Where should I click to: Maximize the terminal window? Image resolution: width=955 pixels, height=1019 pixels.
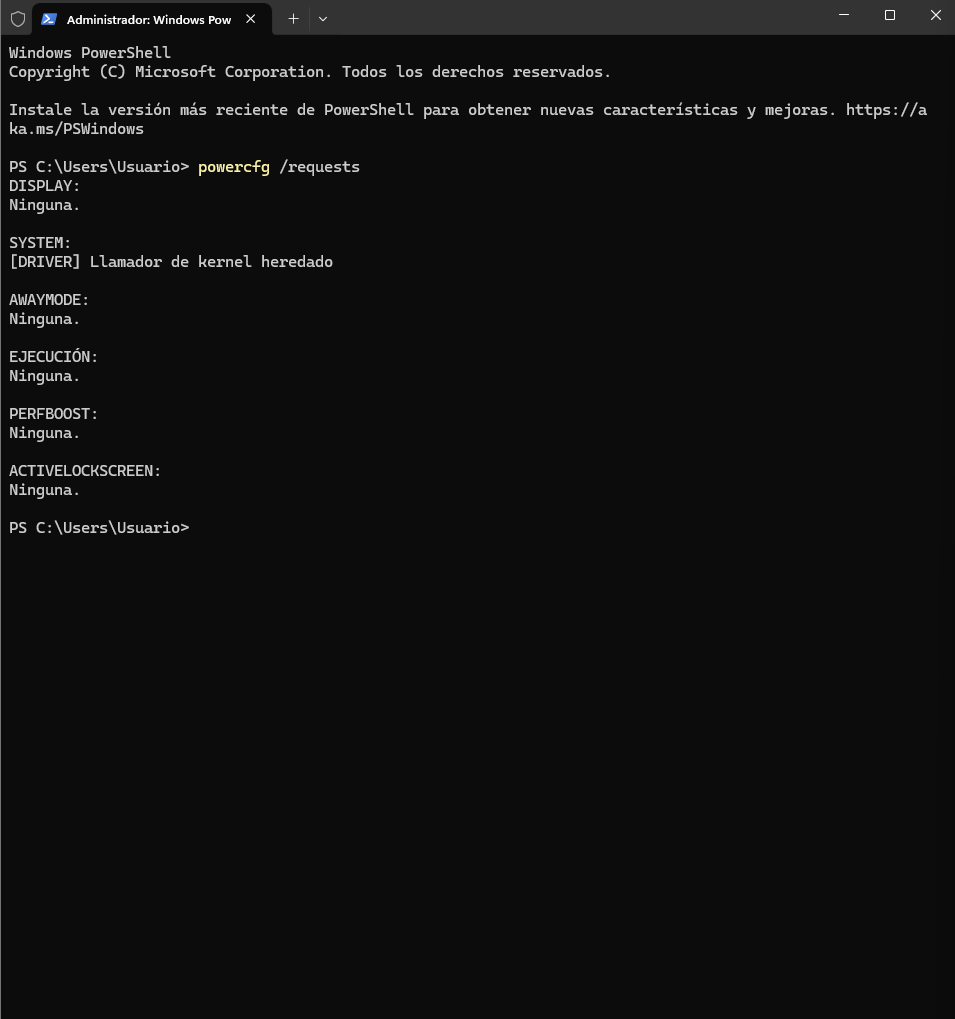889,15
